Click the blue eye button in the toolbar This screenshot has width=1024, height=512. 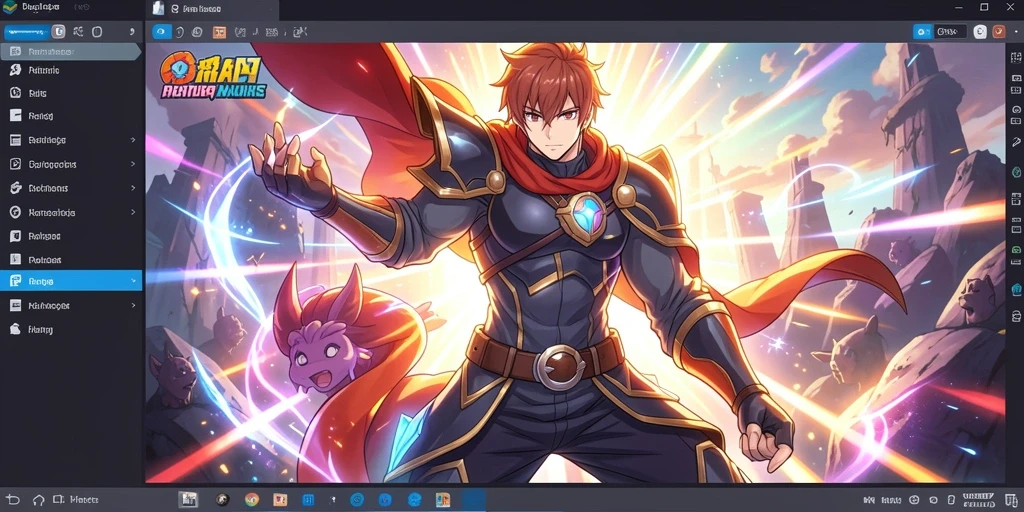(x=161, y=31)
